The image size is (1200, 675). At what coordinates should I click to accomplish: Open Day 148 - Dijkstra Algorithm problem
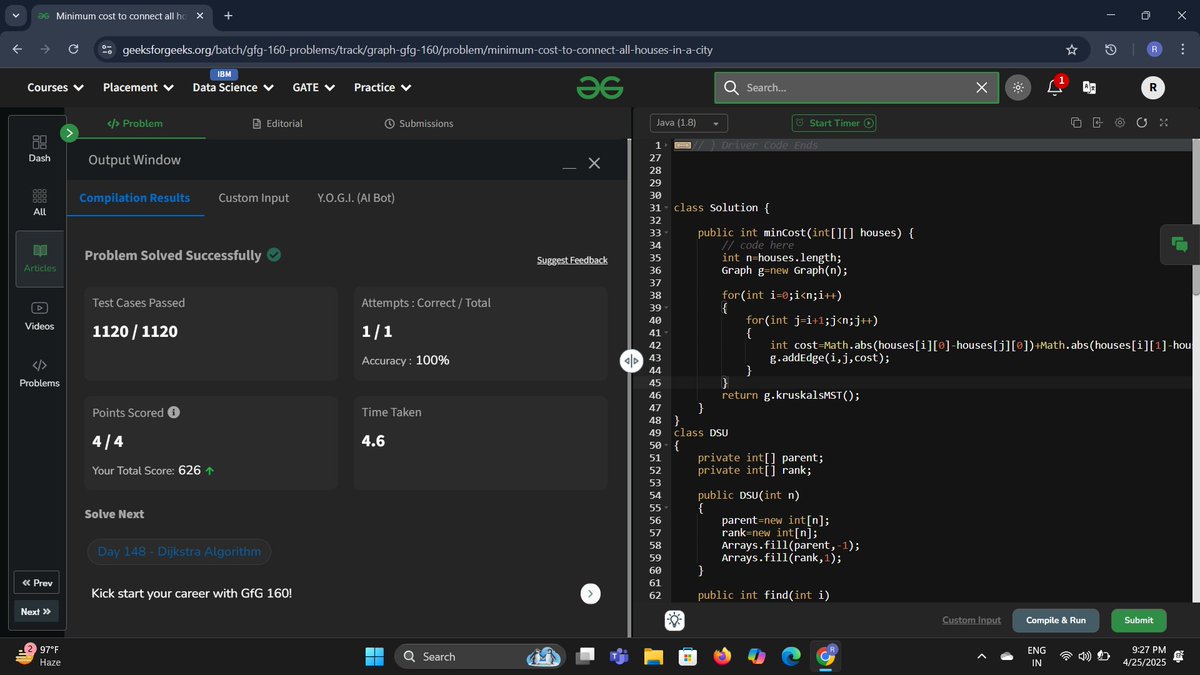179,551
